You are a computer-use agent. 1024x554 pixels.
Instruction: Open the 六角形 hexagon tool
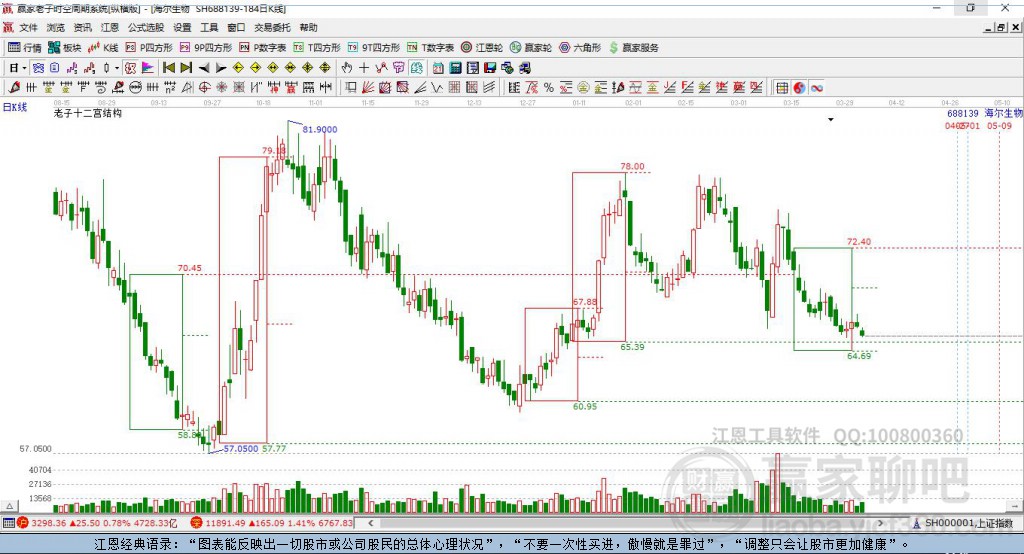(580, 48)
